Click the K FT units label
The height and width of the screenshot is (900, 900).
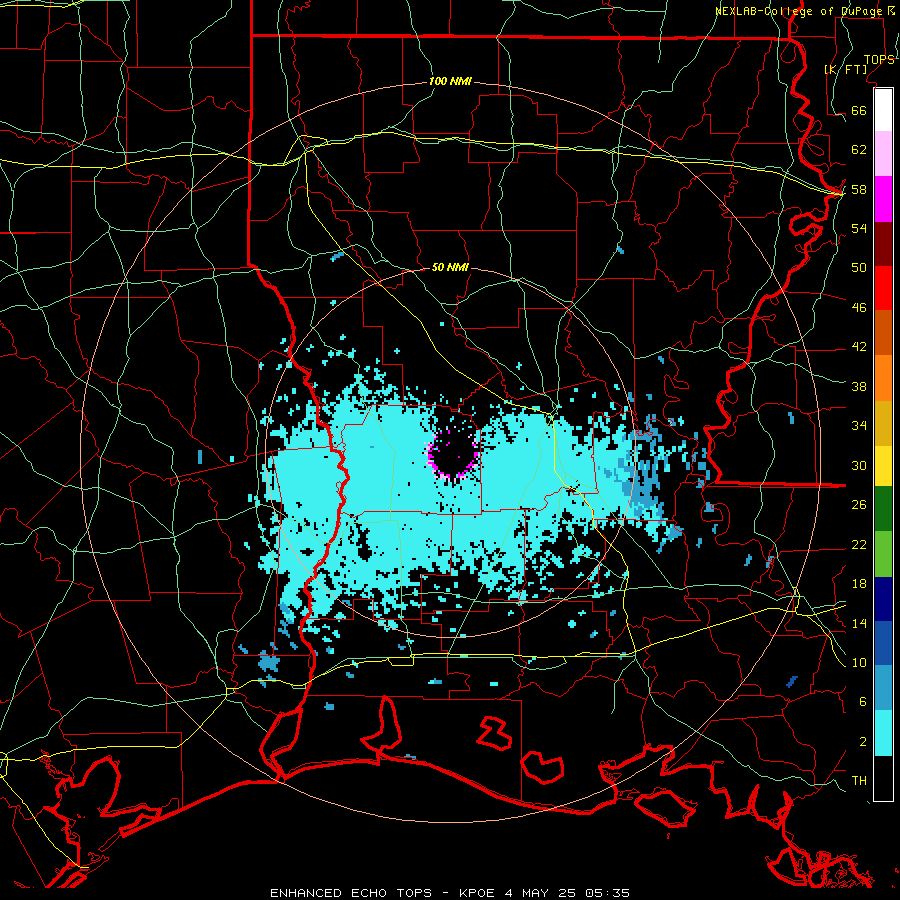tap(846, 69)
